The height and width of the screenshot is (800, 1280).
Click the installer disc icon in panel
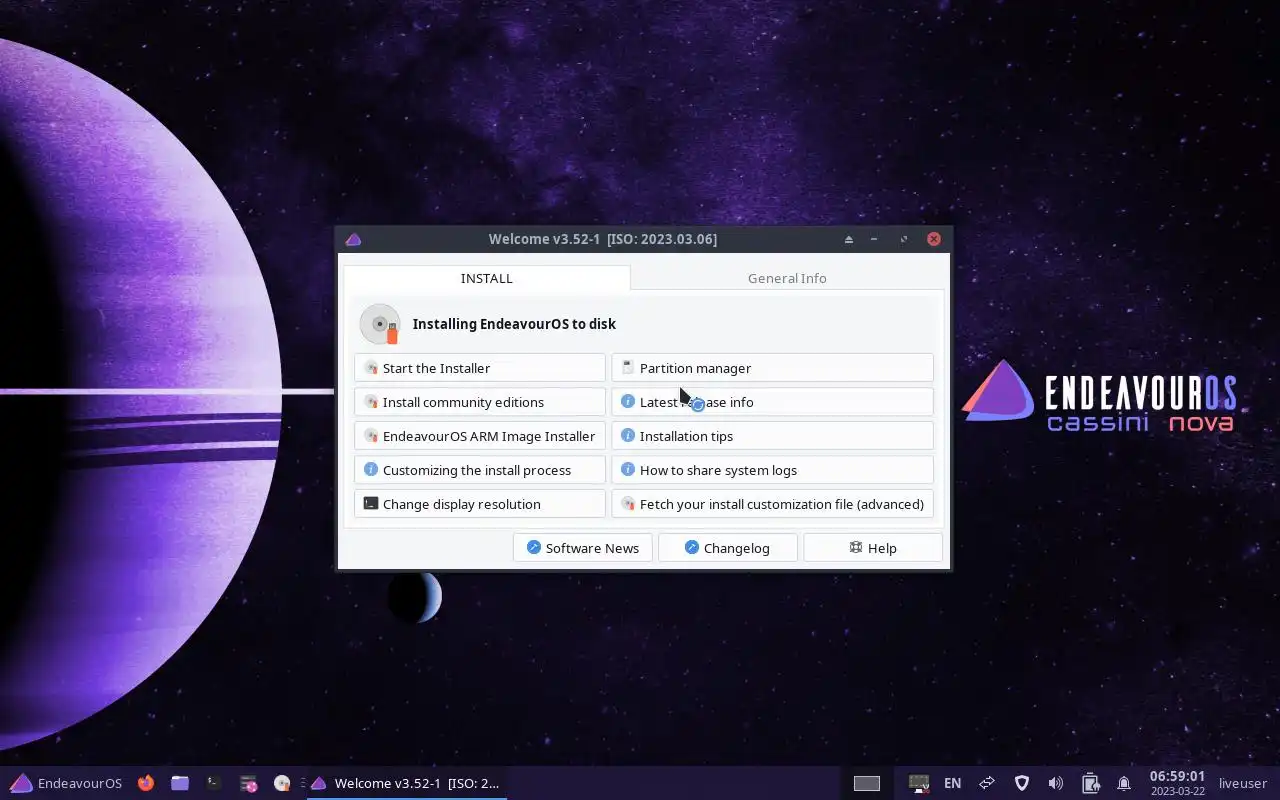[282, 783]
